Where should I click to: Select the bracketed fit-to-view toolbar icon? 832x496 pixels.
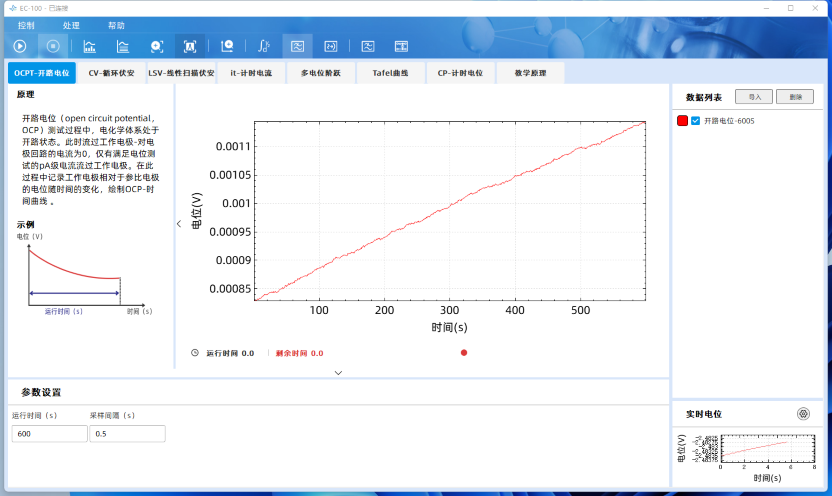[x=189, y=46]
